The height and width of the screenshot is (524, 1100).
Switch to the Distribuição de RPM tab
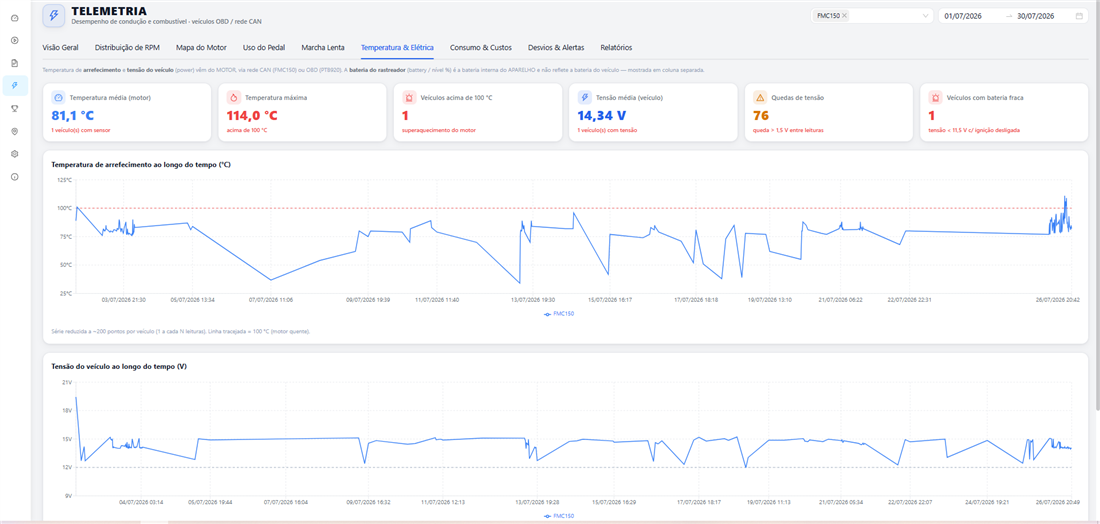pyautogui.click(x=127, y=48)
